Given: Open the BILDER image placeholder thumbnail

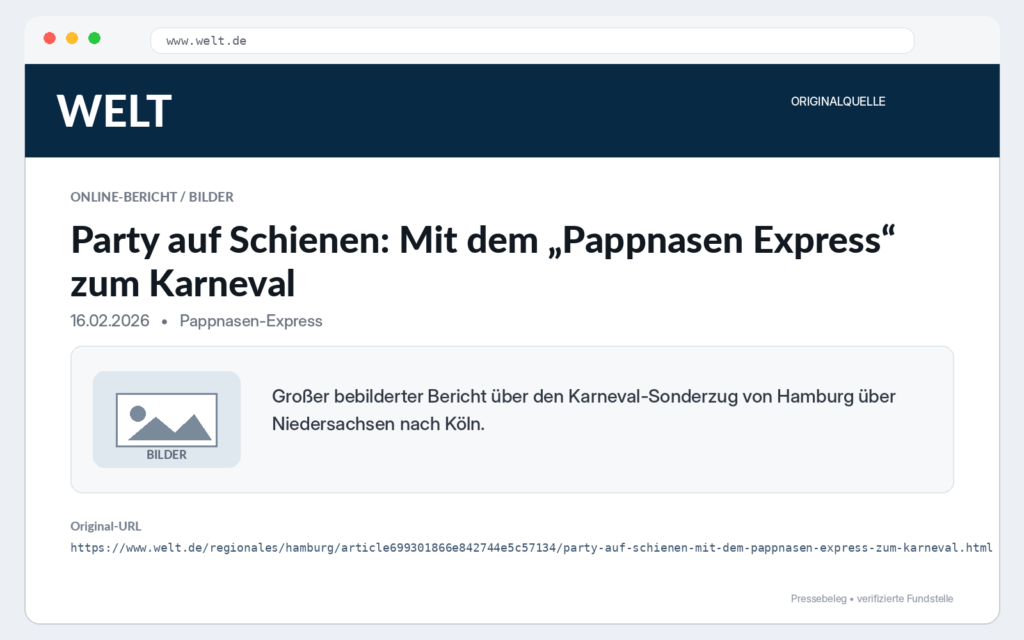Looking at the screenshot, I should (x=167, y=419).
